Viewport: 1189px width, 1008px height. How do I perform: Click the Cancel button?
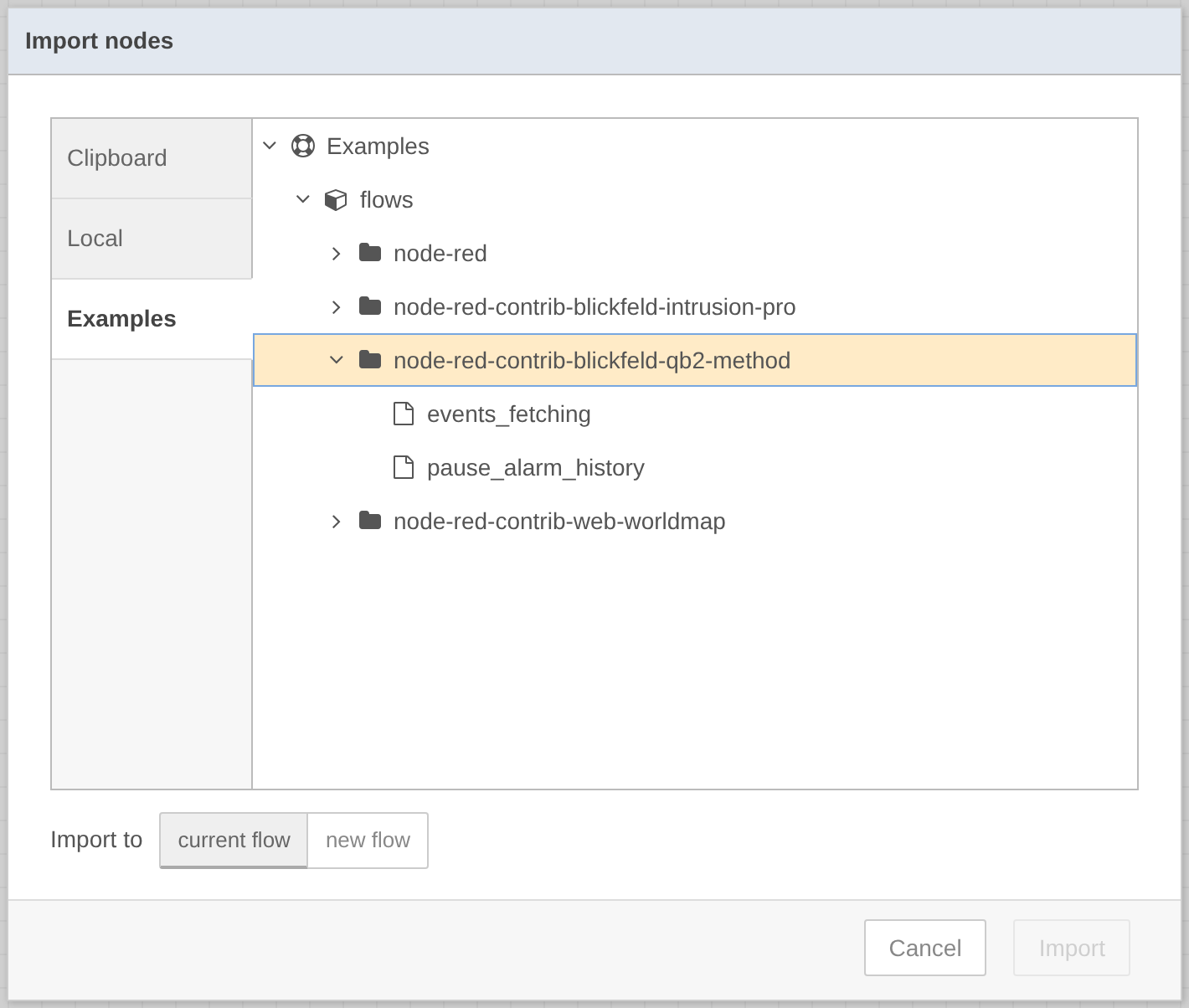[925, 948]
